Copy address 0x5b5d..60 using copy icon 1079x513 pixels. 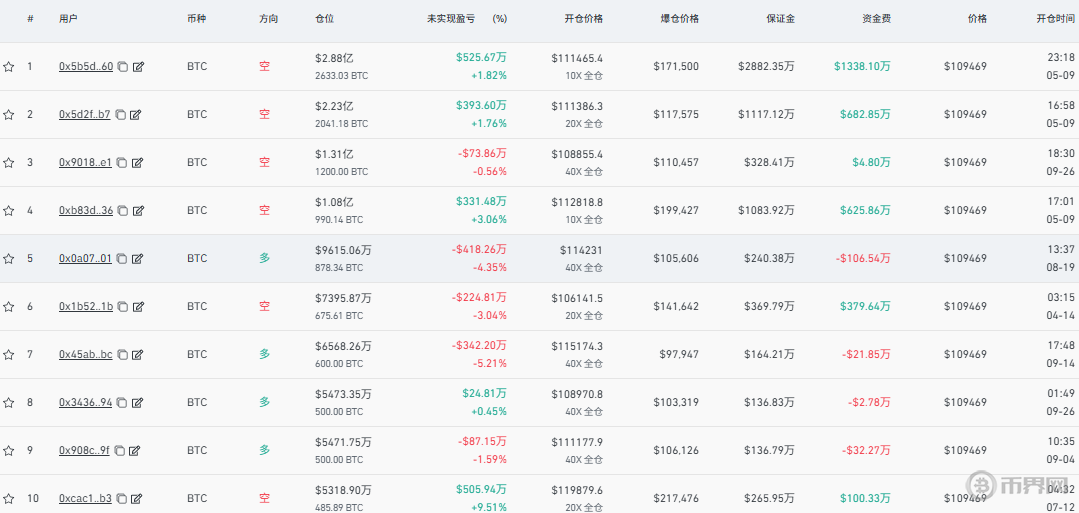122,67
